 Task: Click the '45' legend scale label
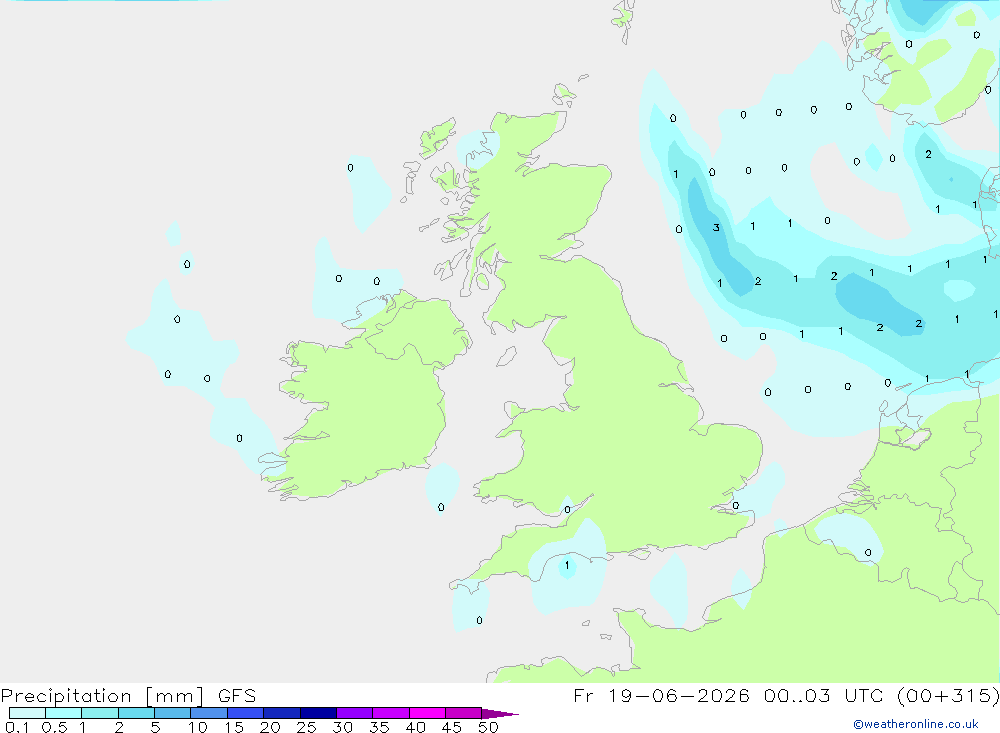(x=452, y=727)
